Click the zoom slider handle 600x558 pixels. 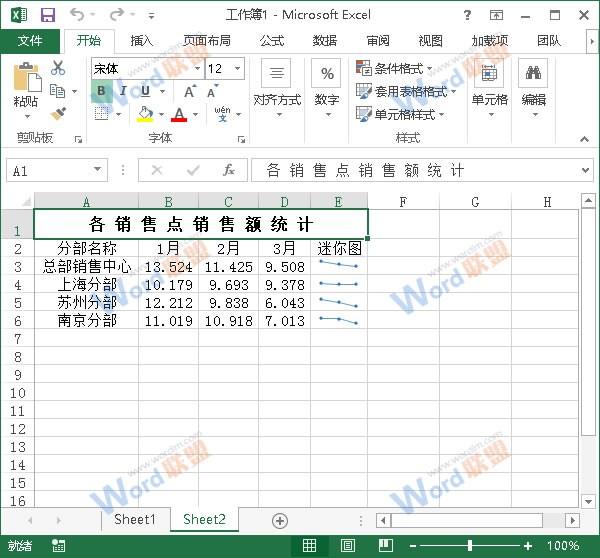tap(470, 546)
